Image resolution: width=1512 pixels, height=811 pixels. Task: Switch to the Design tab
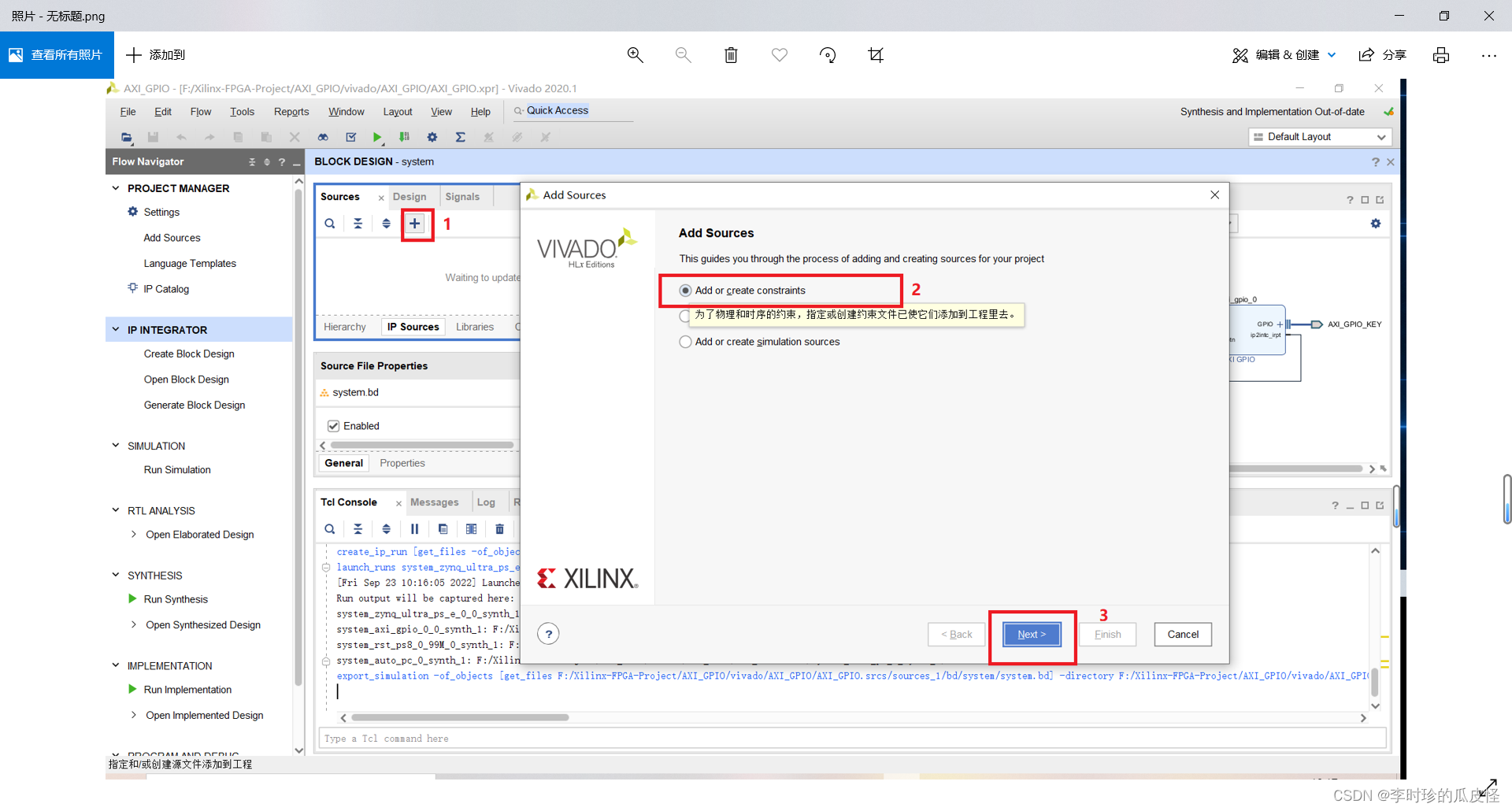(409, 197)
